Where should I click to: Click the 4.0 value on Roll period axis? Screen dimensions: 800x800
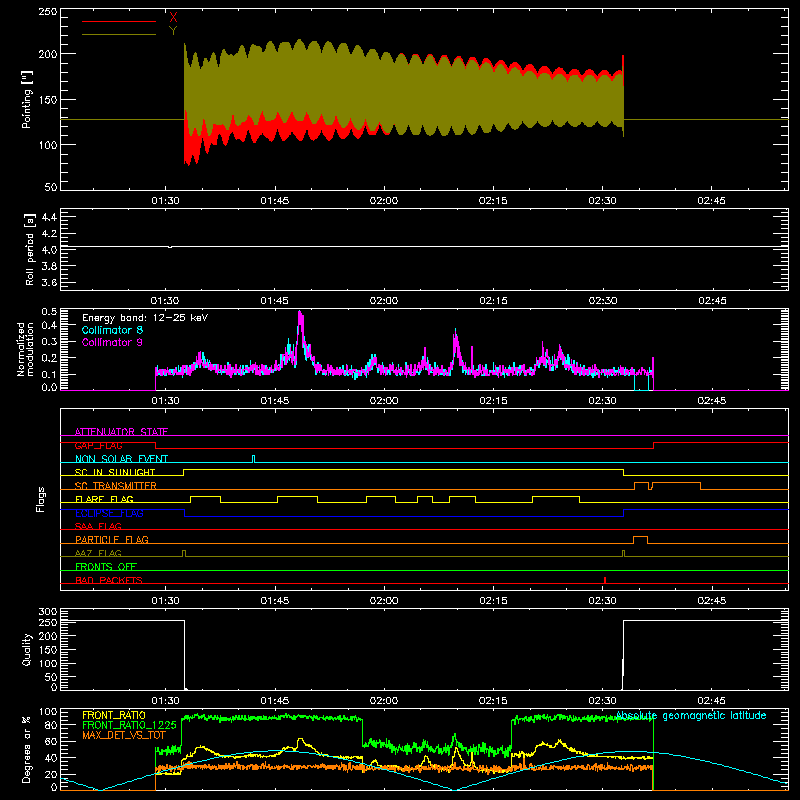click(x=49, y=250)
